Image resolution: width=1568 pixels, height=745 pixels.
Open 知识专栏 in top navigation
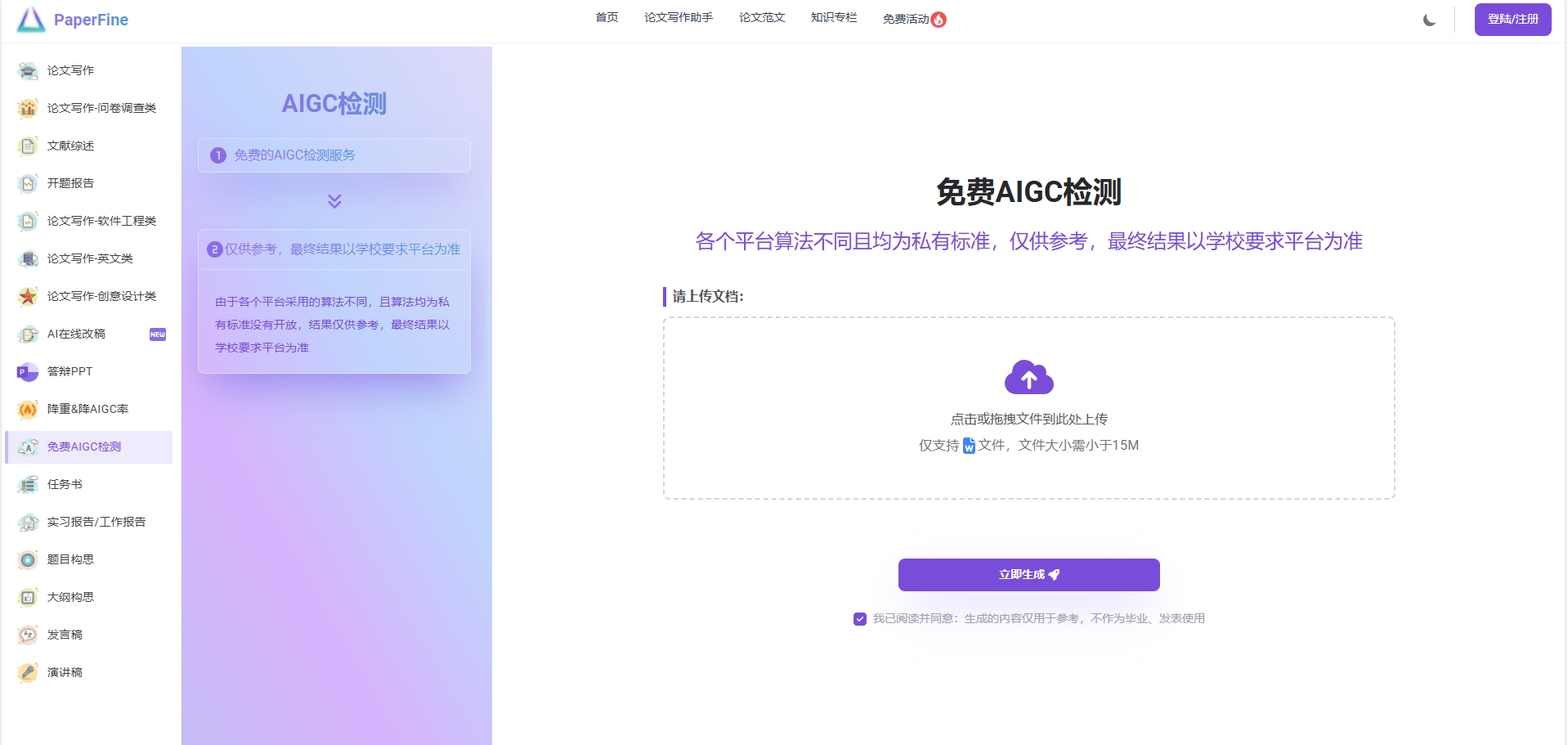tap(834, 18)
